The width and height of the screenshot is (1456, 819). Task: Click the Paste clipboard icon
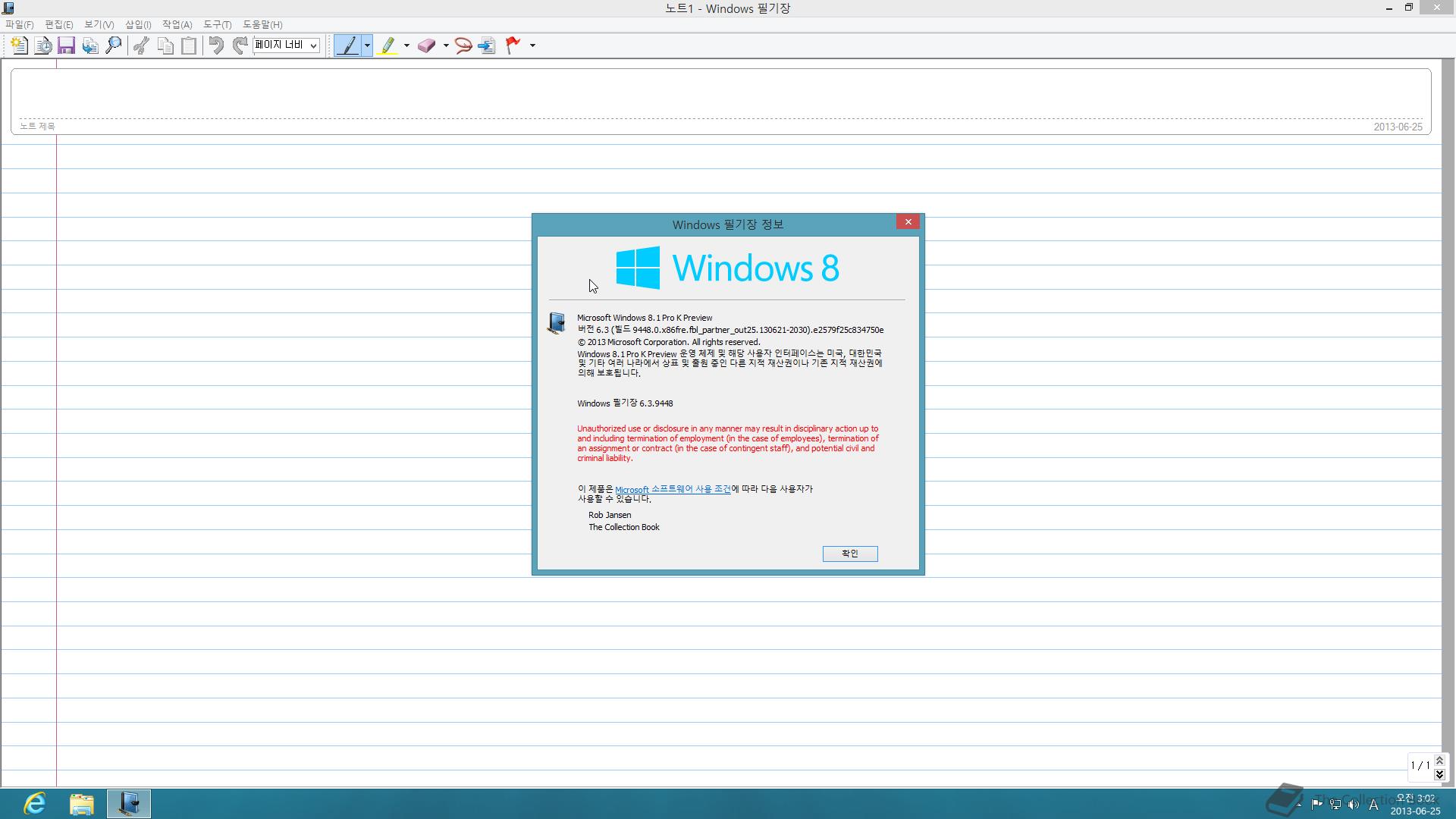[x=189, y=45]
